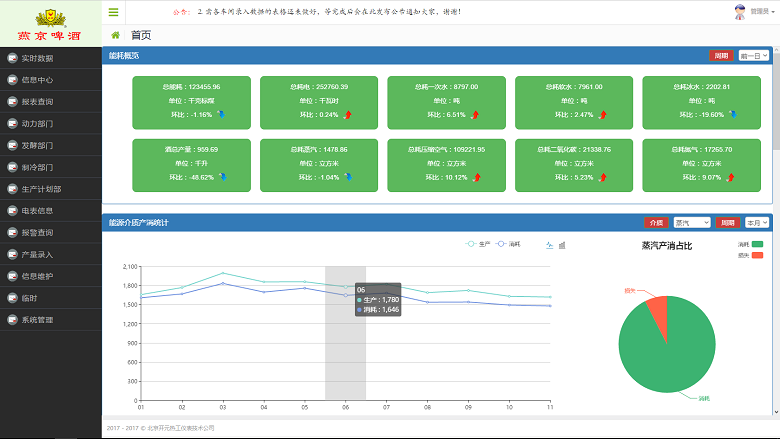780x439 pixels.
Task: Click the 蒸汽产消占比 pie chart title
Action: click(x=667, y=246)
